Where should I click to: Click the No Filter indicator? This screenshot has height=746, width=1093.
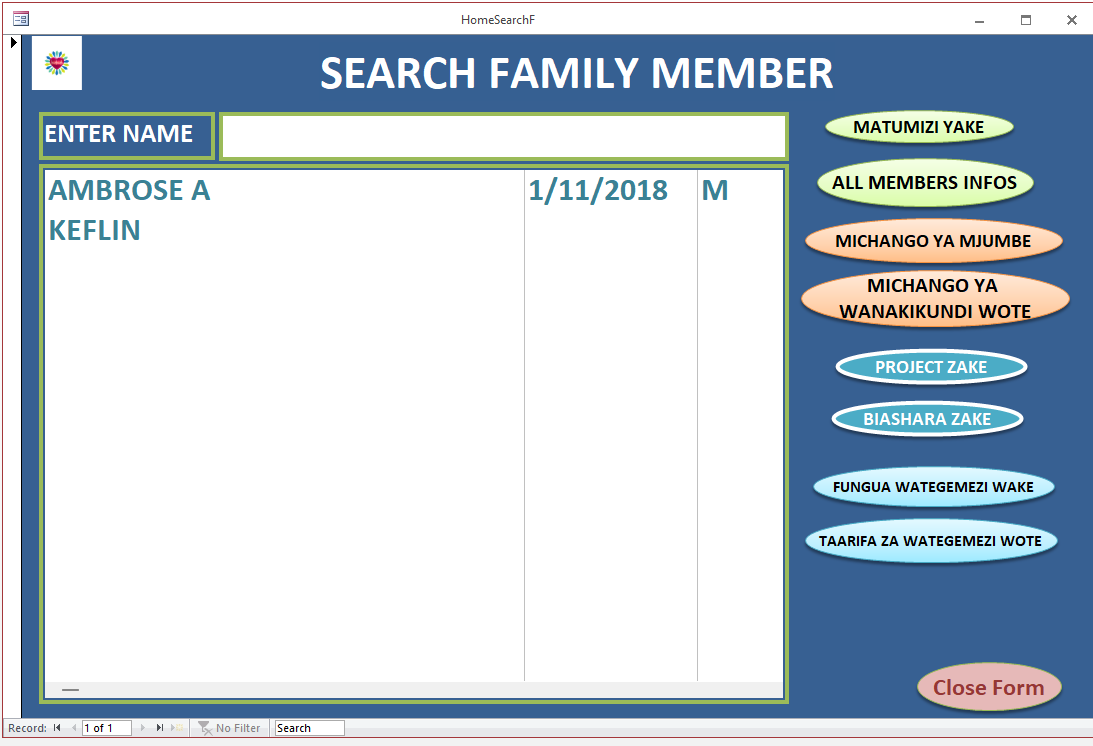coord(229,728)
